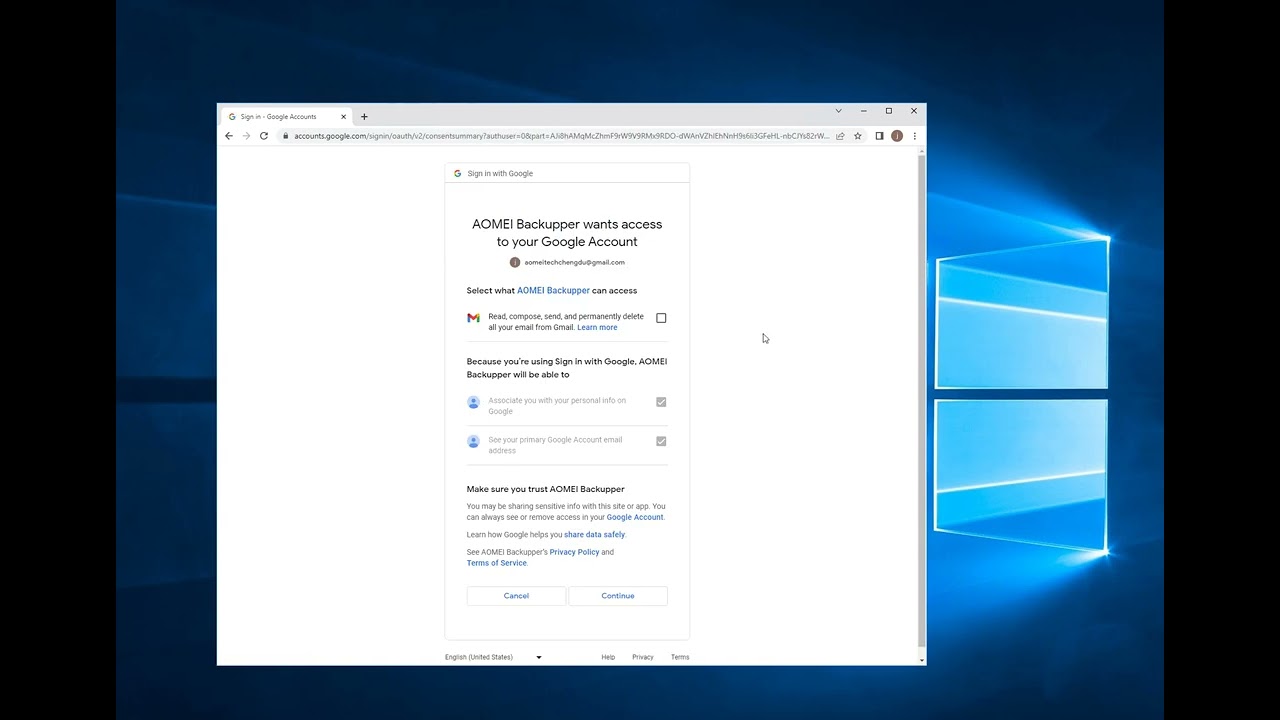
Task: Bookmark this page with the star icon
Action: [x=857, y=136]
